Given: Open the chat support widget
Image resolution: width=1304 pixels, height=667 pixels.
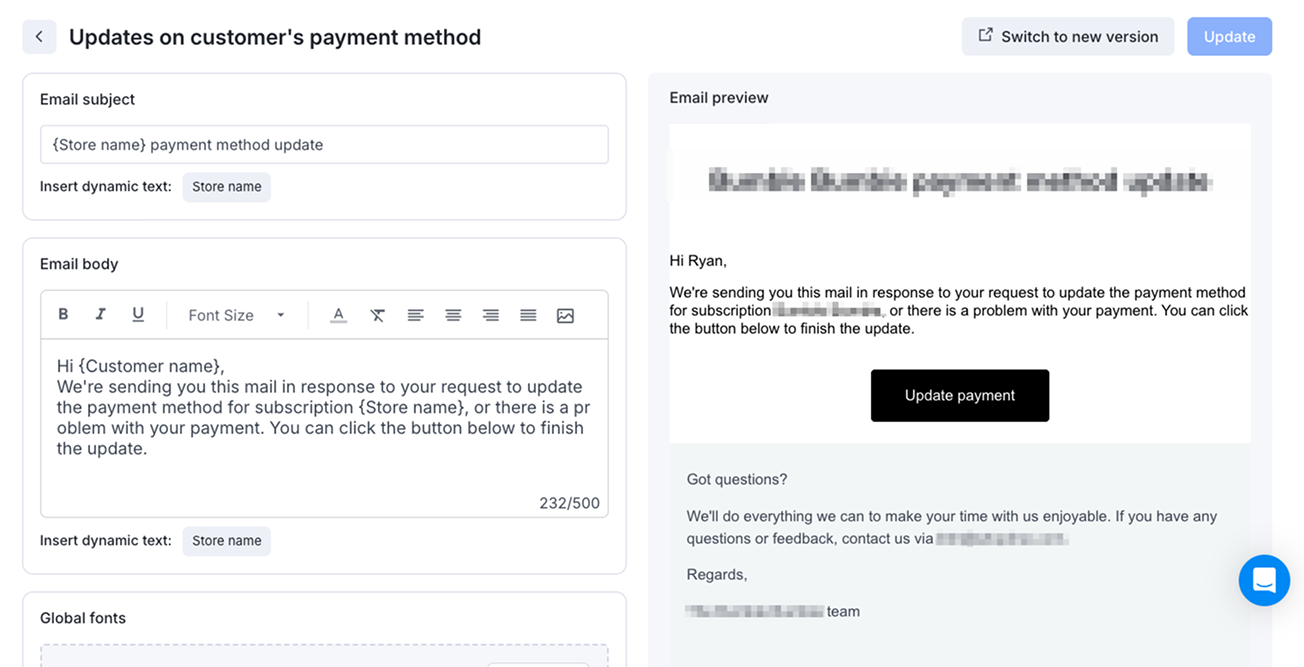Looking at the screenshot, I should click(x=1264, y=580).
